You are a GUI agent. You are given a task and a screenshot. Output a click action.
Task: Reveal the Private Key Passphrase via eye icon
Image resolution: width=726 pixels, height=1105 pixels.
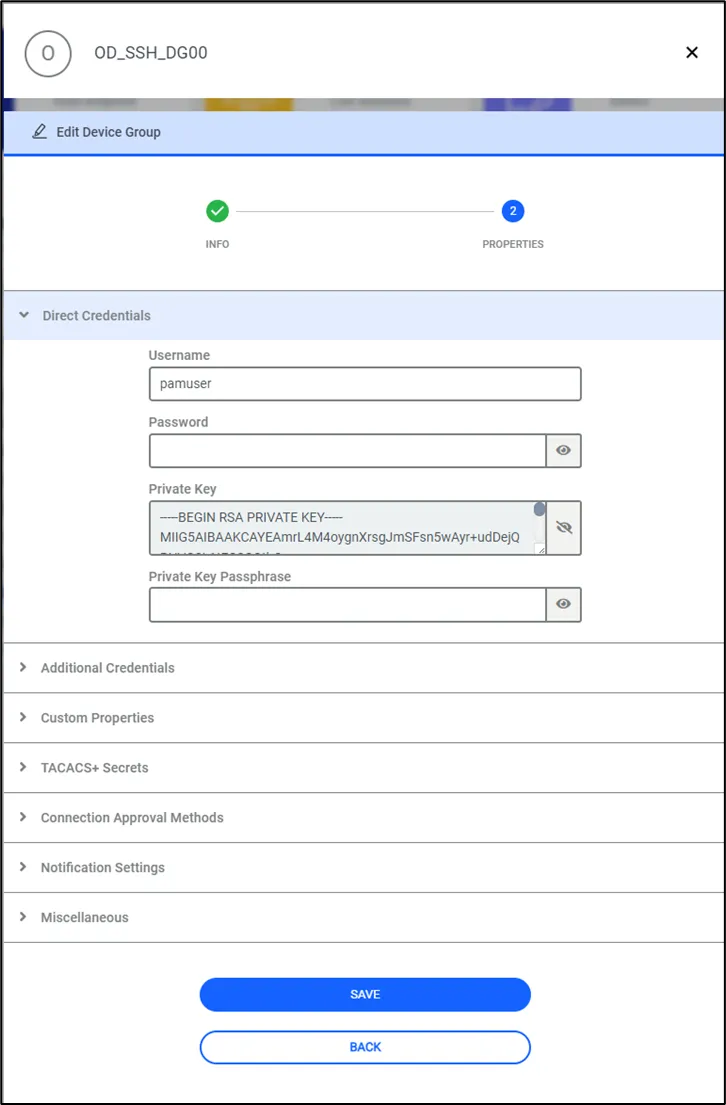(x=563, y=605)
